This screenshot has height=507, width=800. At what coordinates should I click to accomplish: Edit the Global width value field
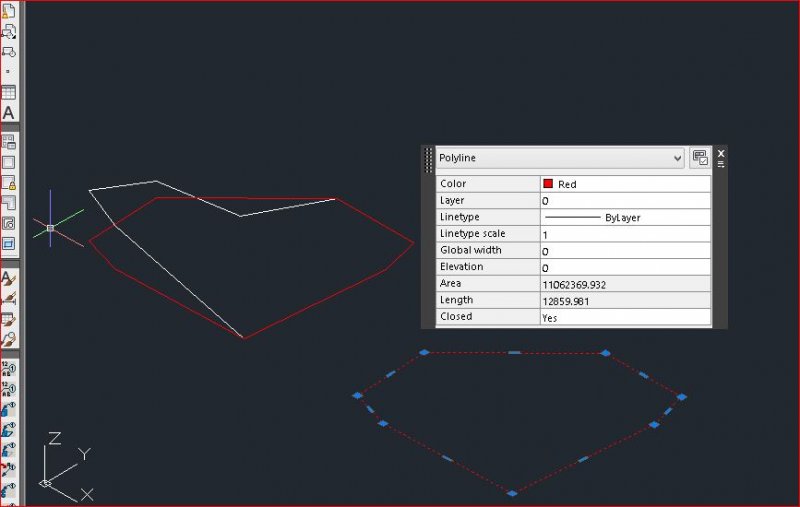click(x=626, y=251)
